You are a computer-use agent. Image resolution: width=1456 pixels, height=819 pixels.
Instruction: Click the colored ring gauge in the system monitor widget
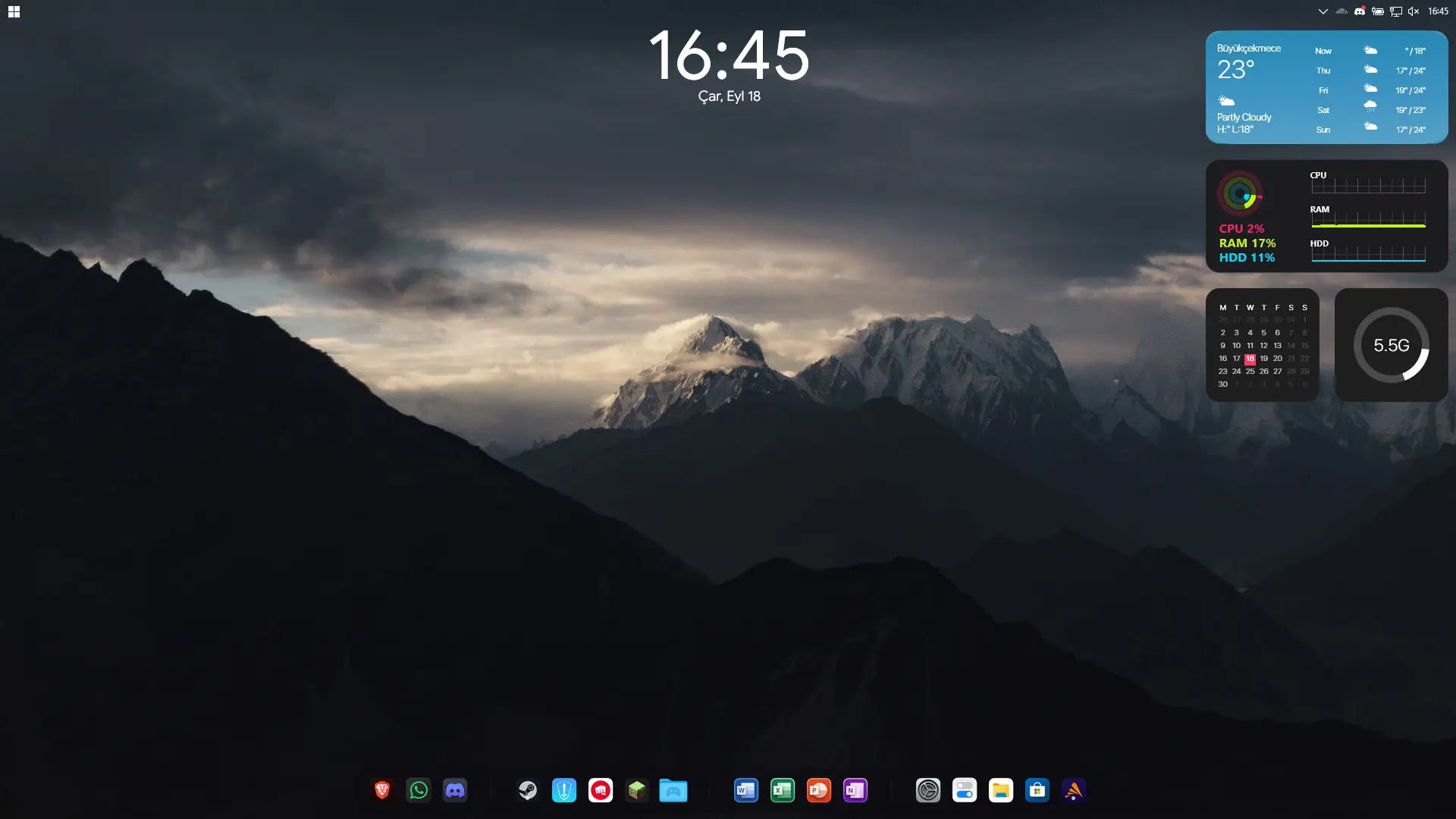[1240, 193]
